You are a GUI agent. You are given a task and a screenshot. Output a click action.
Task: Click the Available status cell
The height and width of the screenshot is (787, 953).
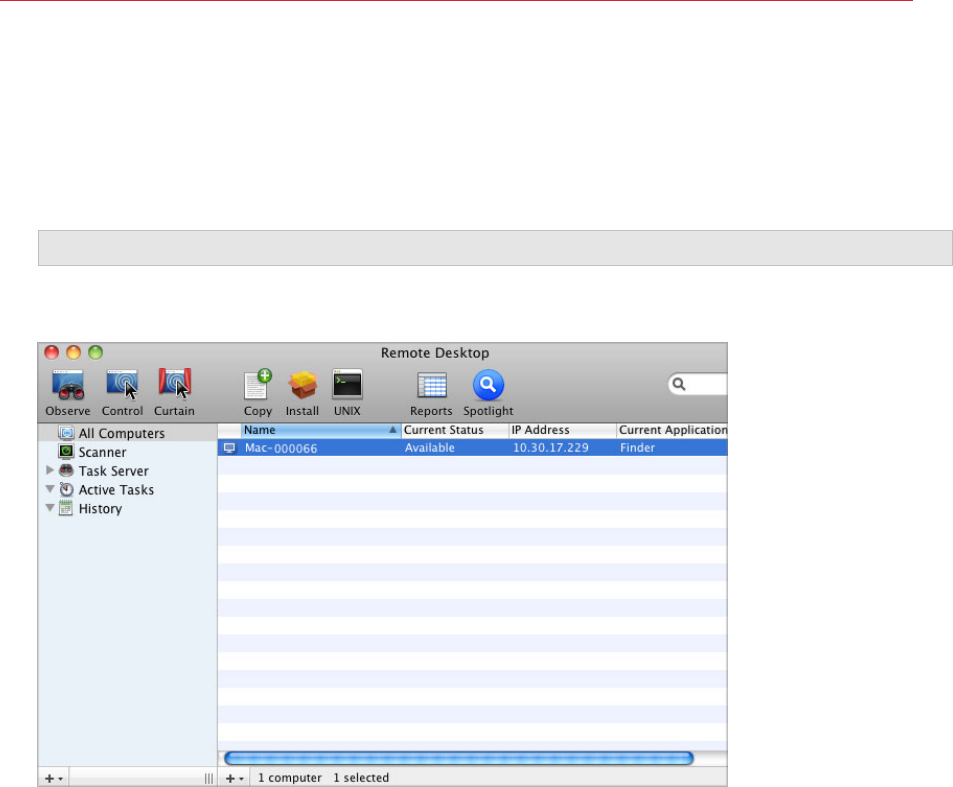(x=430, y=448)
